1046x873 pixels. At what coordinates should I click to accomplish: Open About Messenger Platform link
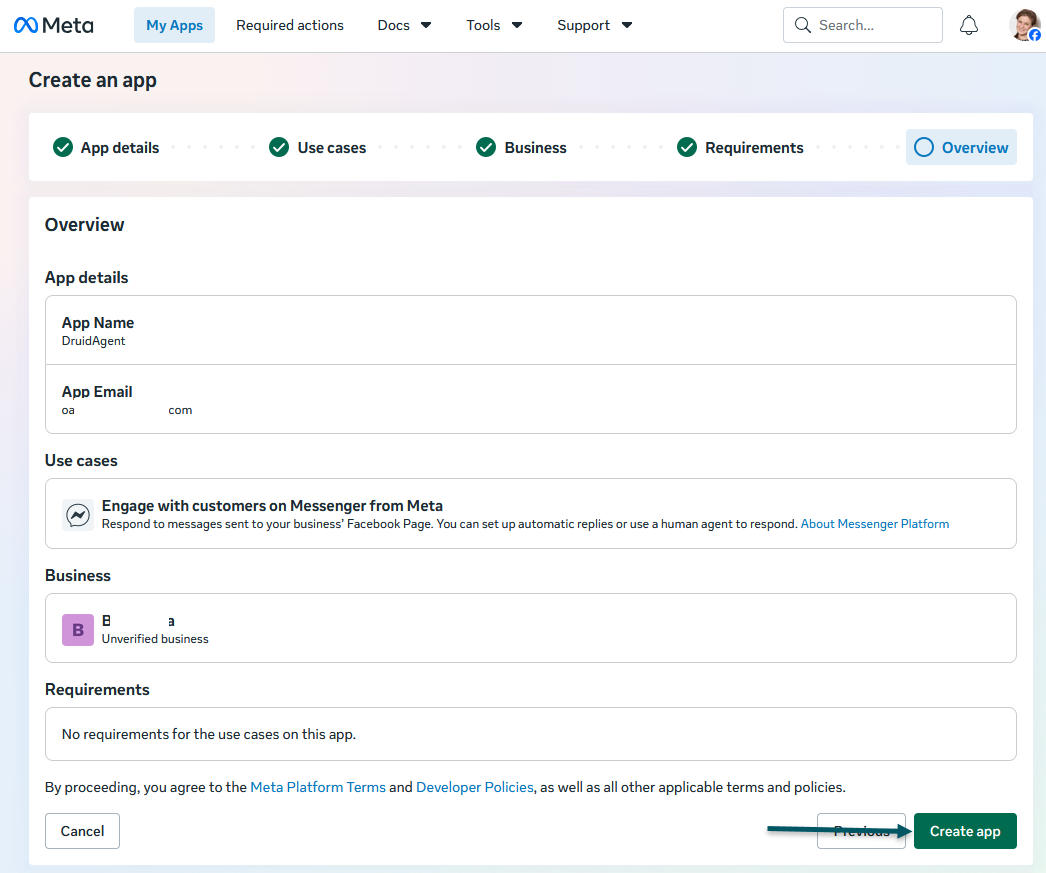point(875,524)
